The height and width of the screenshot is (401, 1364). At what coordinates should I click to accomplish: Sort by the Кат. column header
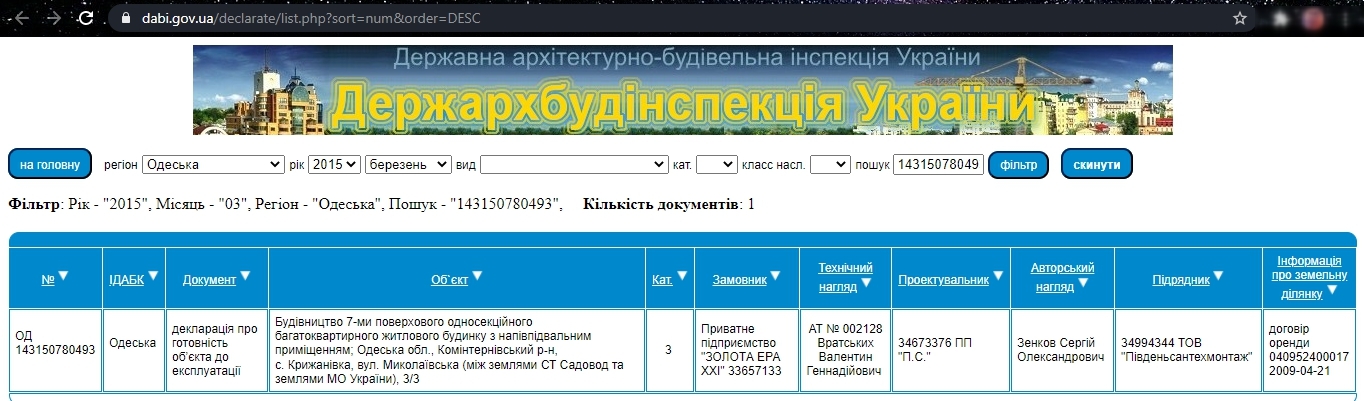click(662, 280)
